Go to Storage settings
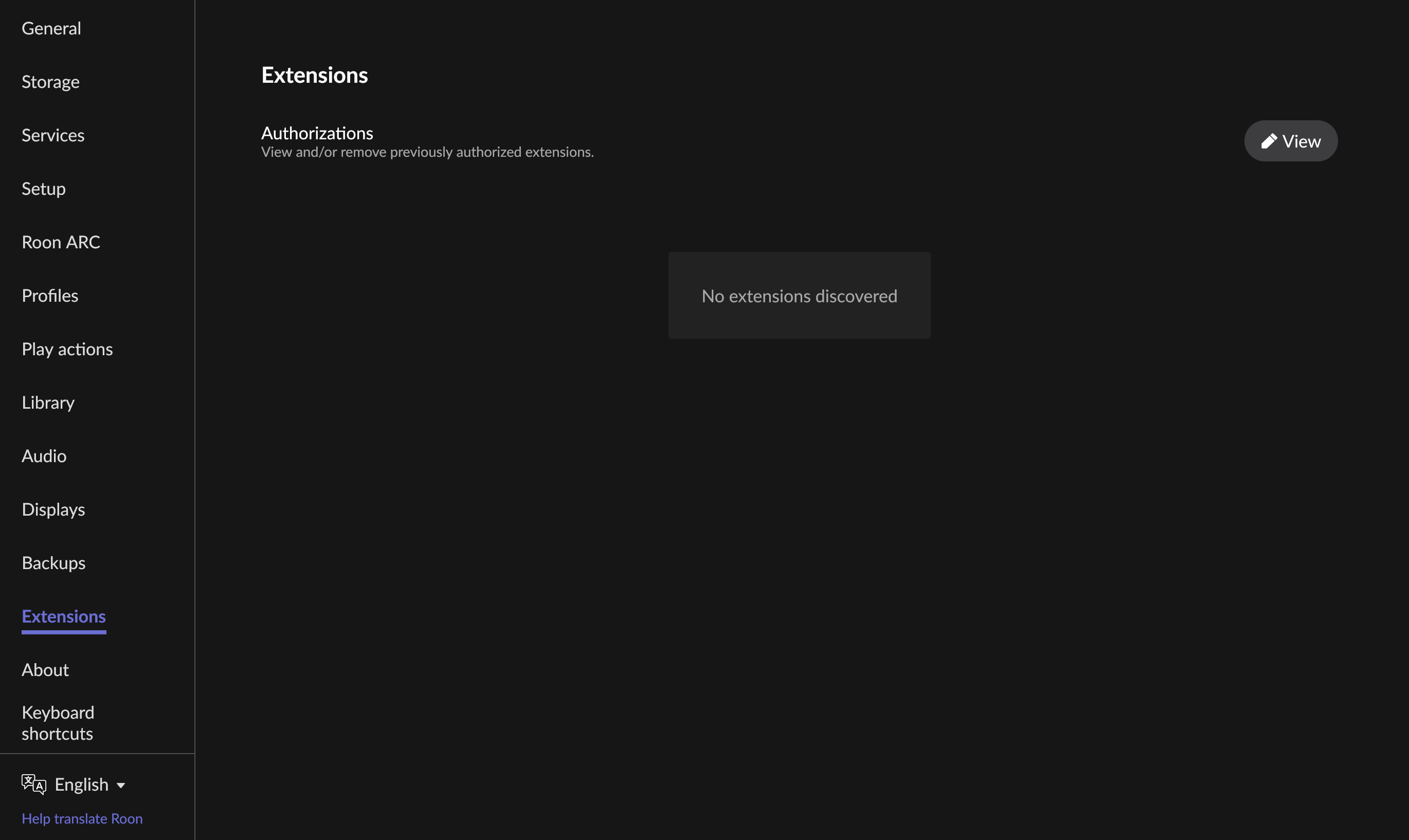Image resolution: width=1409 pixels, height=840 pixels. (x=50, y=82)
